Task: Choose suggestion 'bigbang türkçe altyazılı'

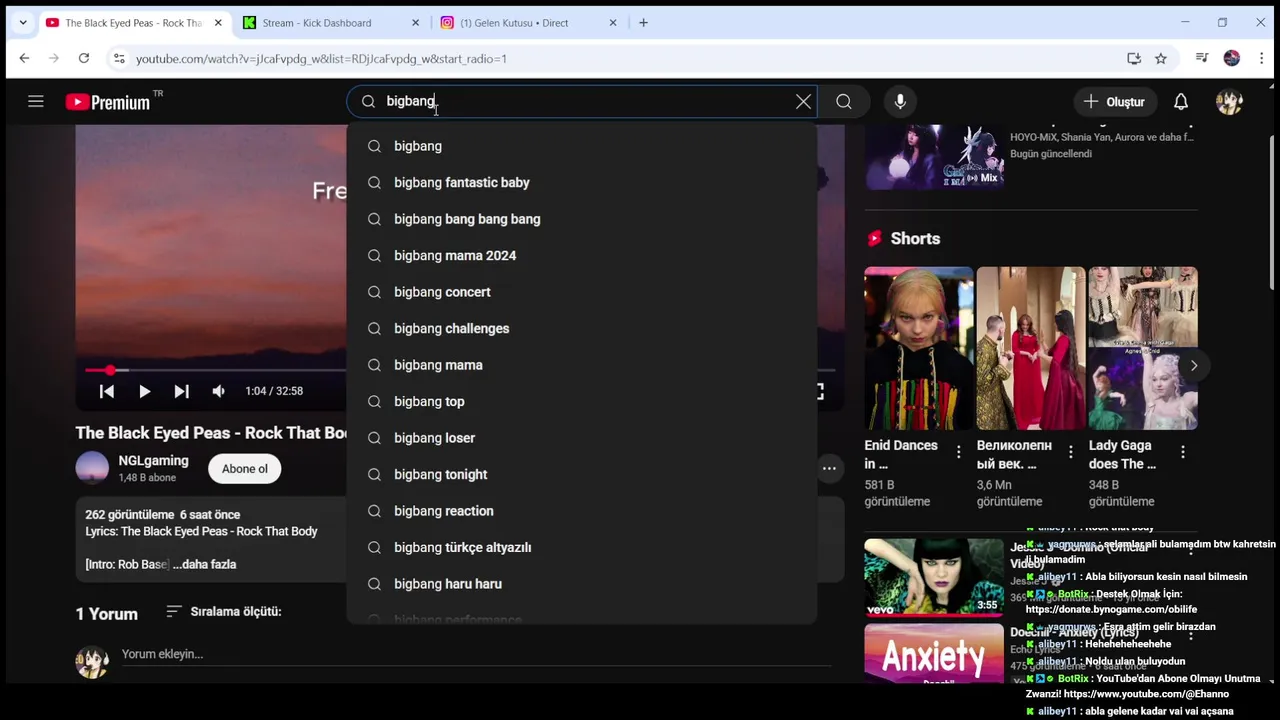Action: pyautogui.click(x=582, y=547)
